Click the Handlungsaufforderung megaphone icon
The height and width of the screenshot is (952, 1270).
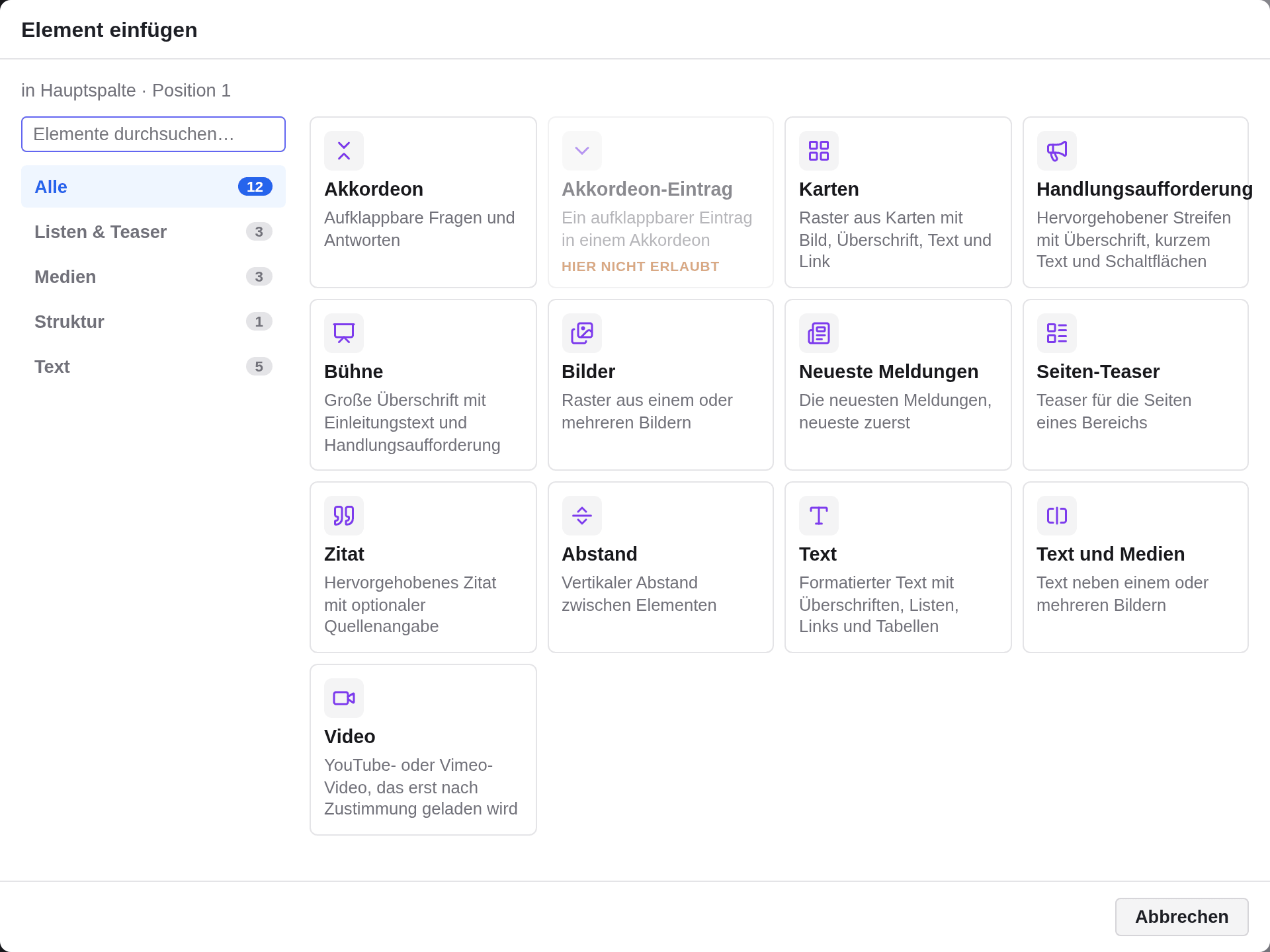coord(1057,151)
